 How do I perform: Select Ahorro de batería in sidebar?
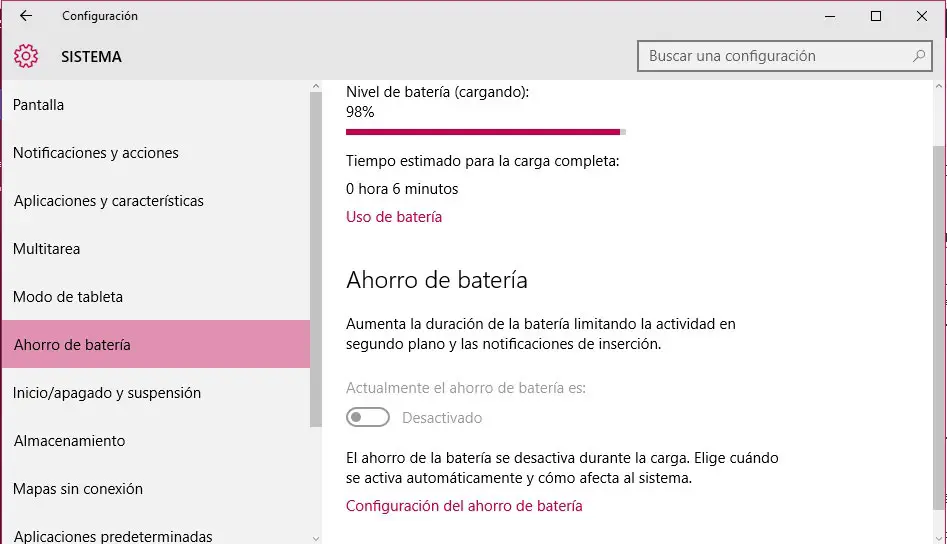tap(72, 345)
